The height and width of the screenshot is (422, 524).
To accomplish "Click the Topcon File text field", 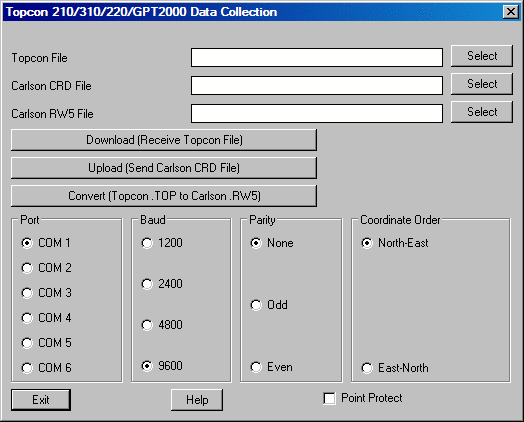I will pos(317,57).
